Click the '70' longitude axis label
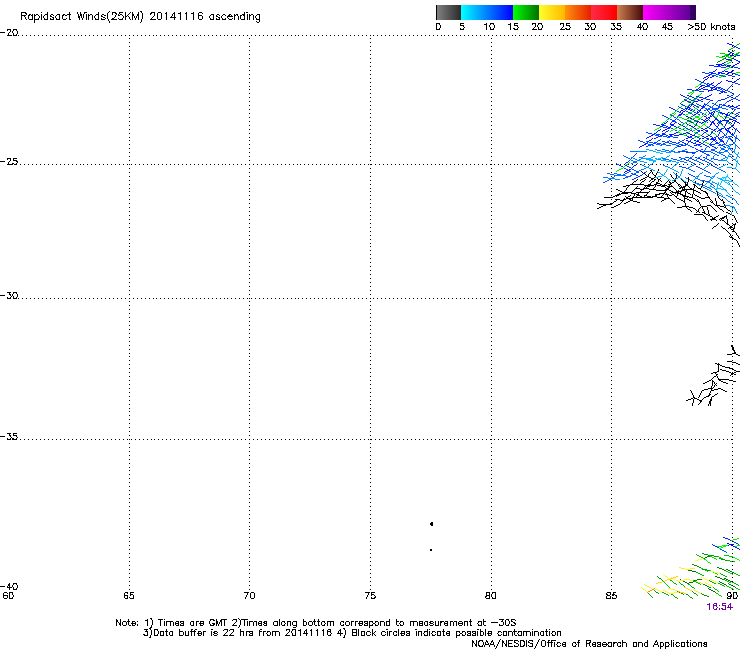Screen dimensions: 740x650 [249, 596]
